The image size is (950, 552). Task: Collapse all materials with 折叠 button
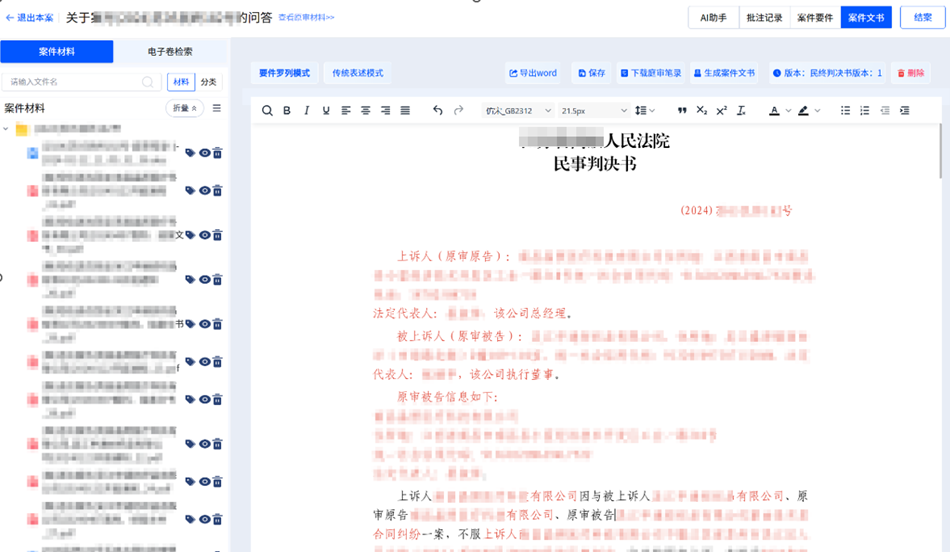click(184, 108)
